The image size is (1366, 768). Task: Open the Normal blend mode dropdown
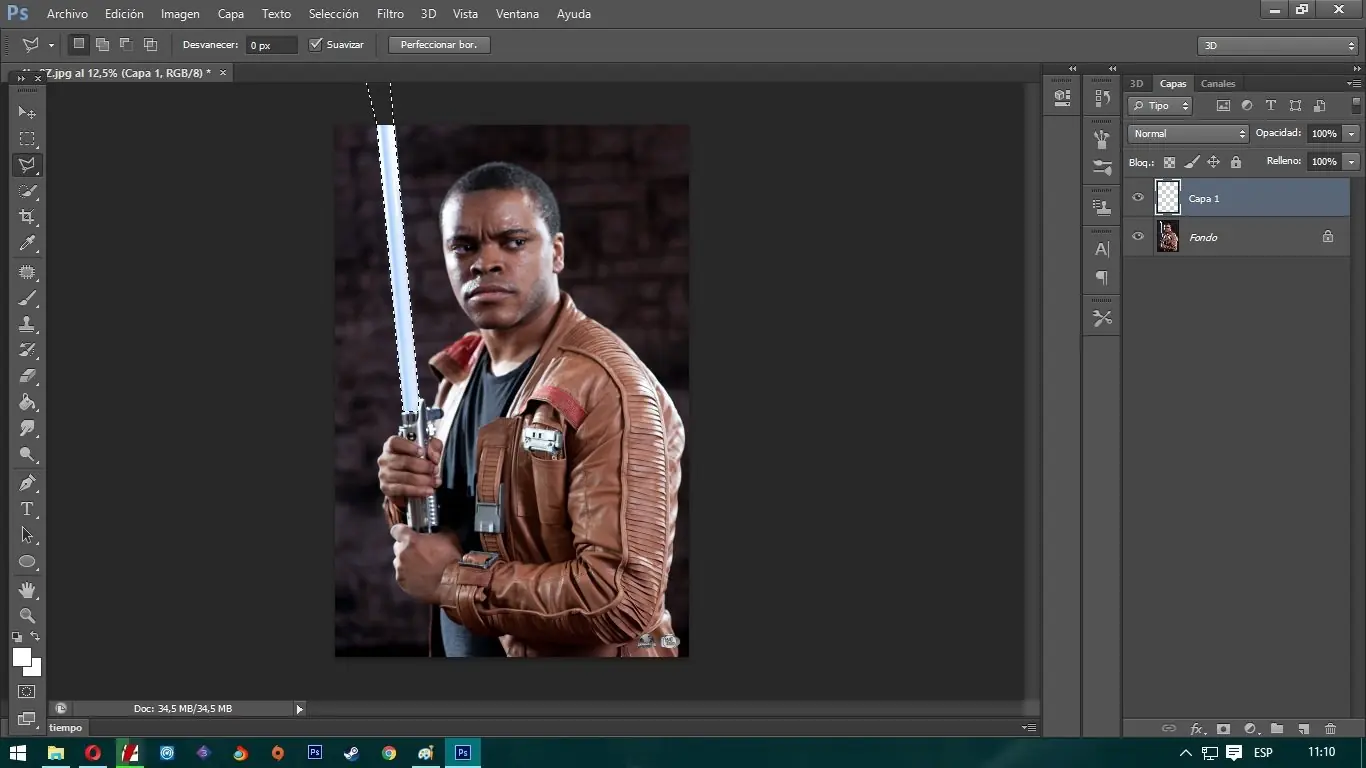1188,134
